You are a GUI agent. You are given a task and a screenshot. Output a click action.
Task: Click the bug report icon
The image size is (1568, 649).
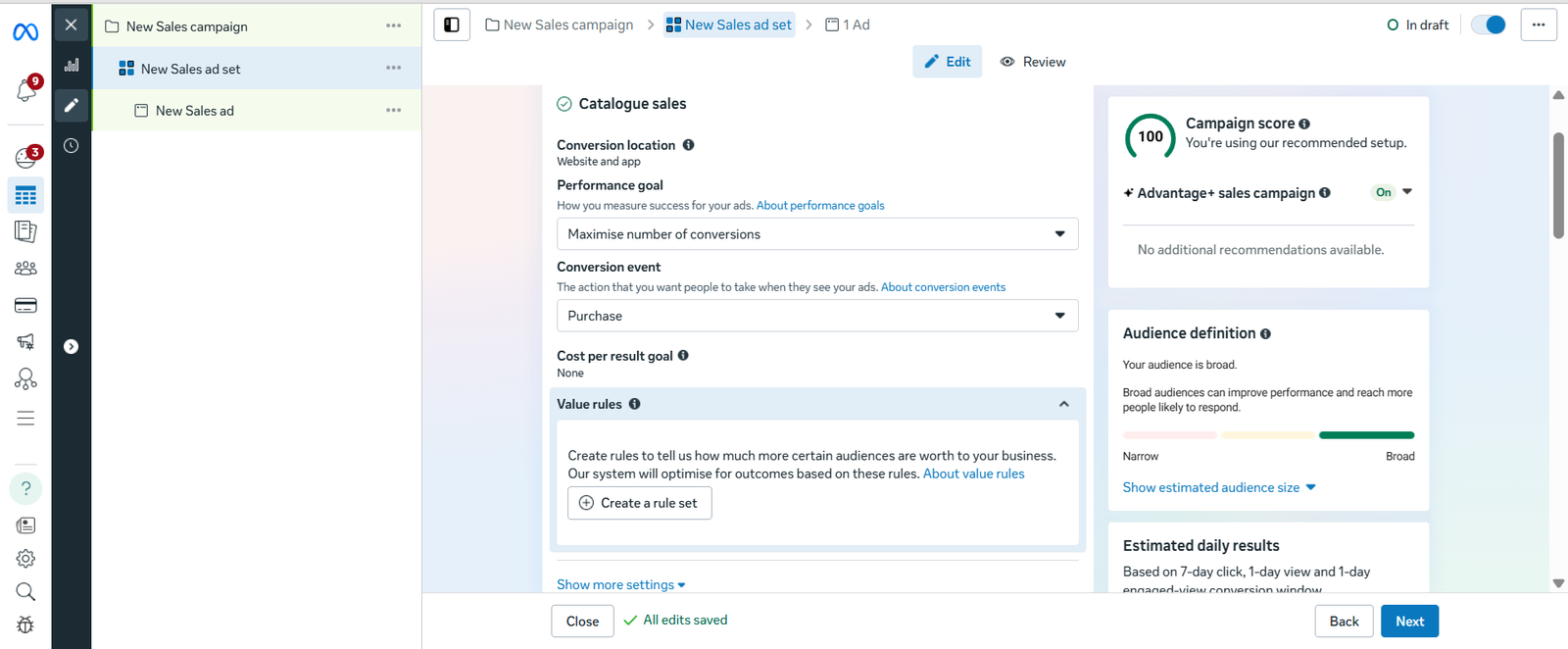tap(25, 624)
